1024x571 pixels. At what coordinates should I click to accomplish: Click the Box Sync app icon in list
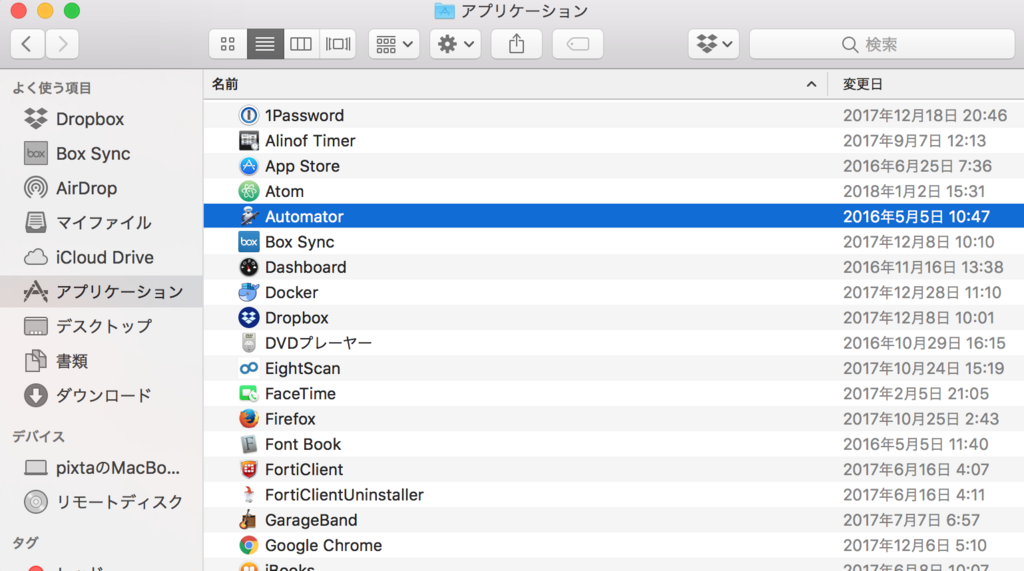(x=248, y=242)
